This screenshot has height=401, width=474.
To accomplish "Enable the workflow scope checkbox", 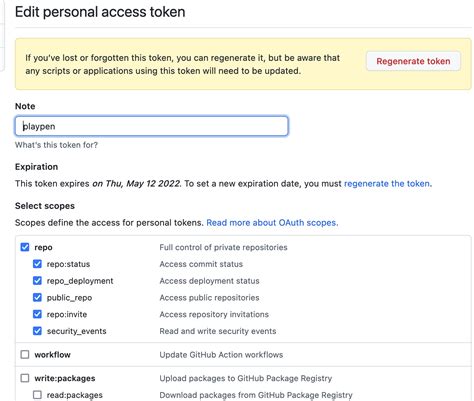I will tap(25, 354).
